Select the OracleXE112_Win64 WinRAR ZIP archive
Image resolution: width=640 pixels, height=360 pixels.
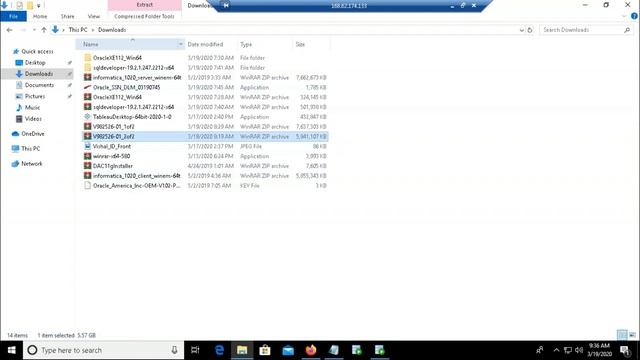(205, 97)
